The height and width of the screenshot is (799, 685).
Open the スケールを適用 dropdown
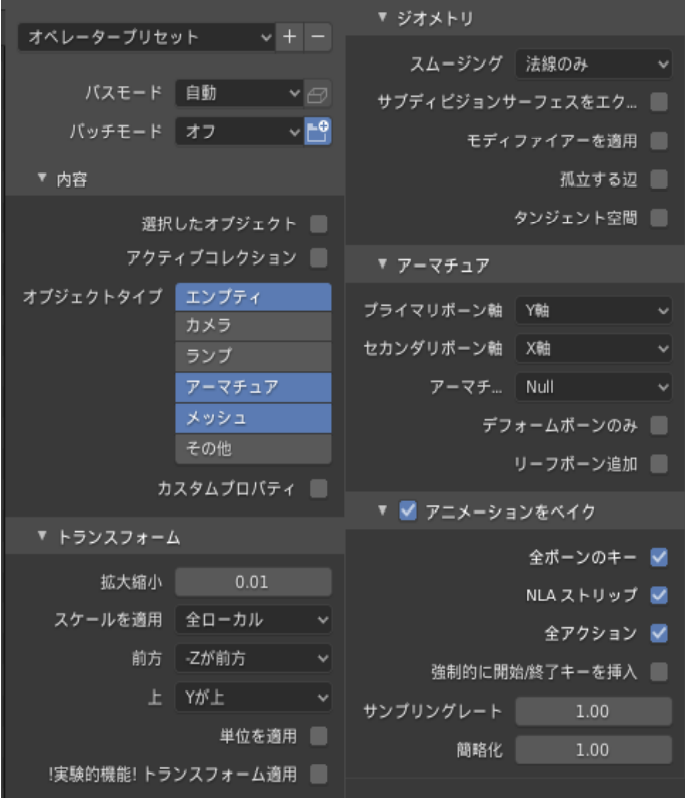click(253, 620)
